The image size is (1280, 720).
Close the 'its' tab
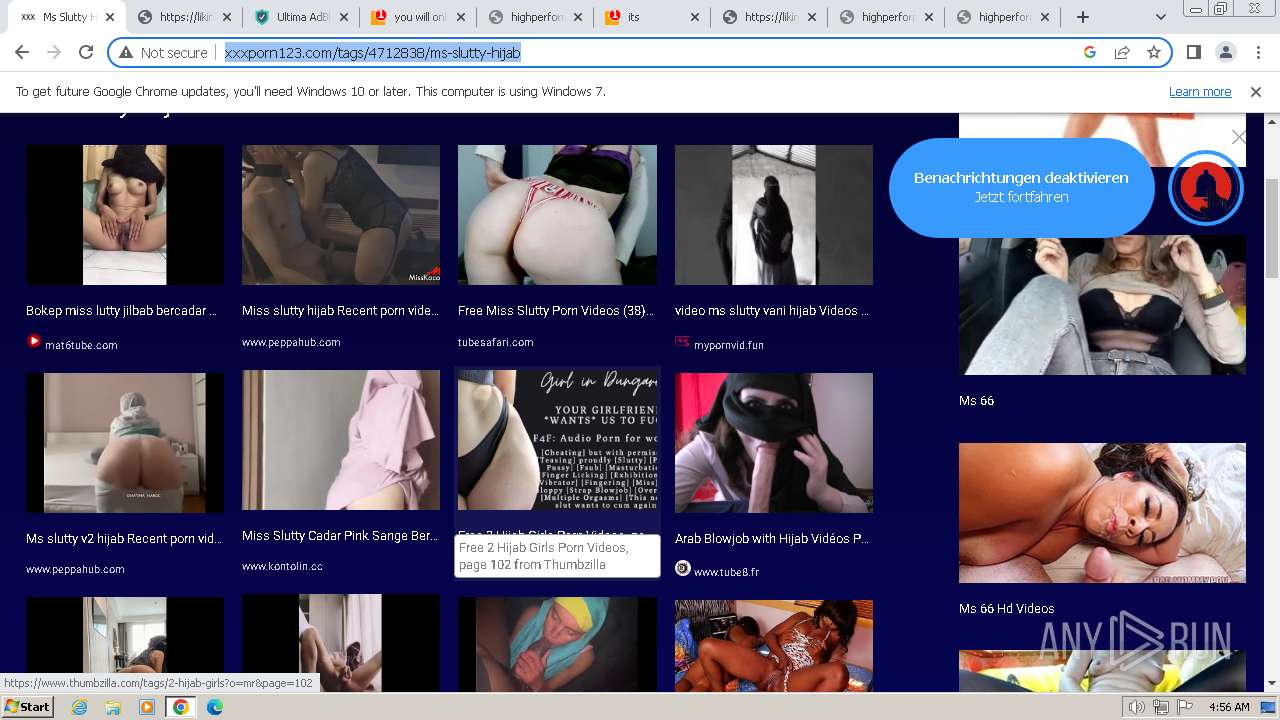[x=695, y=17]
